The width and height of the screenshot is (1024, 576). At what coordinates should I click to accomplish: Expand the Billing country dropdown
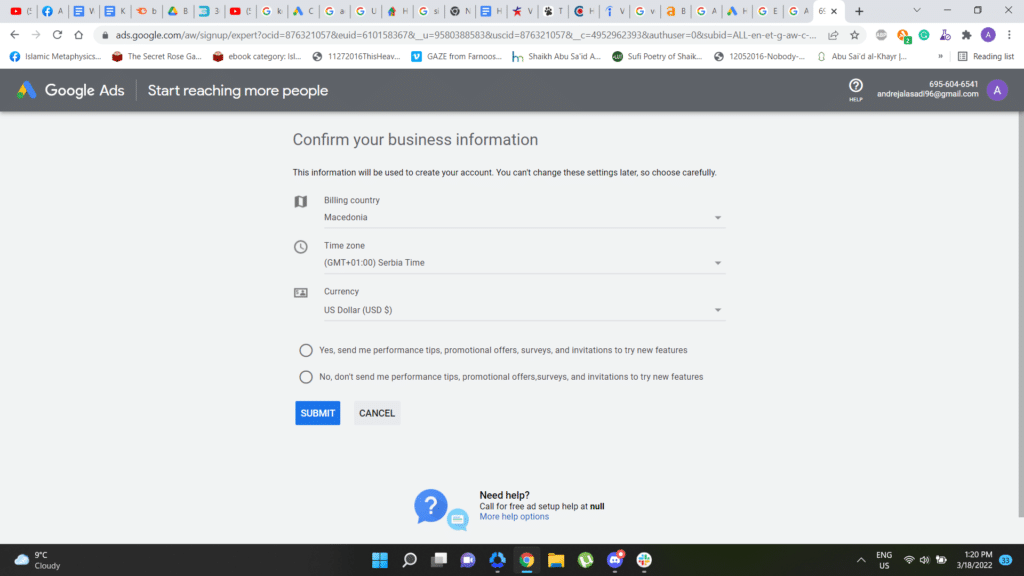pos(522,217)
